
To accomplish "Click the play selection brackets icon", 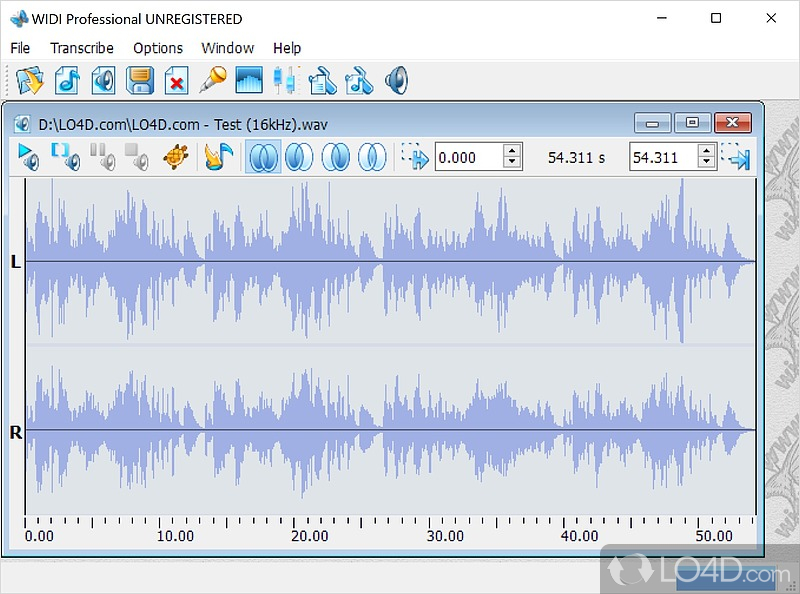I will click(65, 157).
